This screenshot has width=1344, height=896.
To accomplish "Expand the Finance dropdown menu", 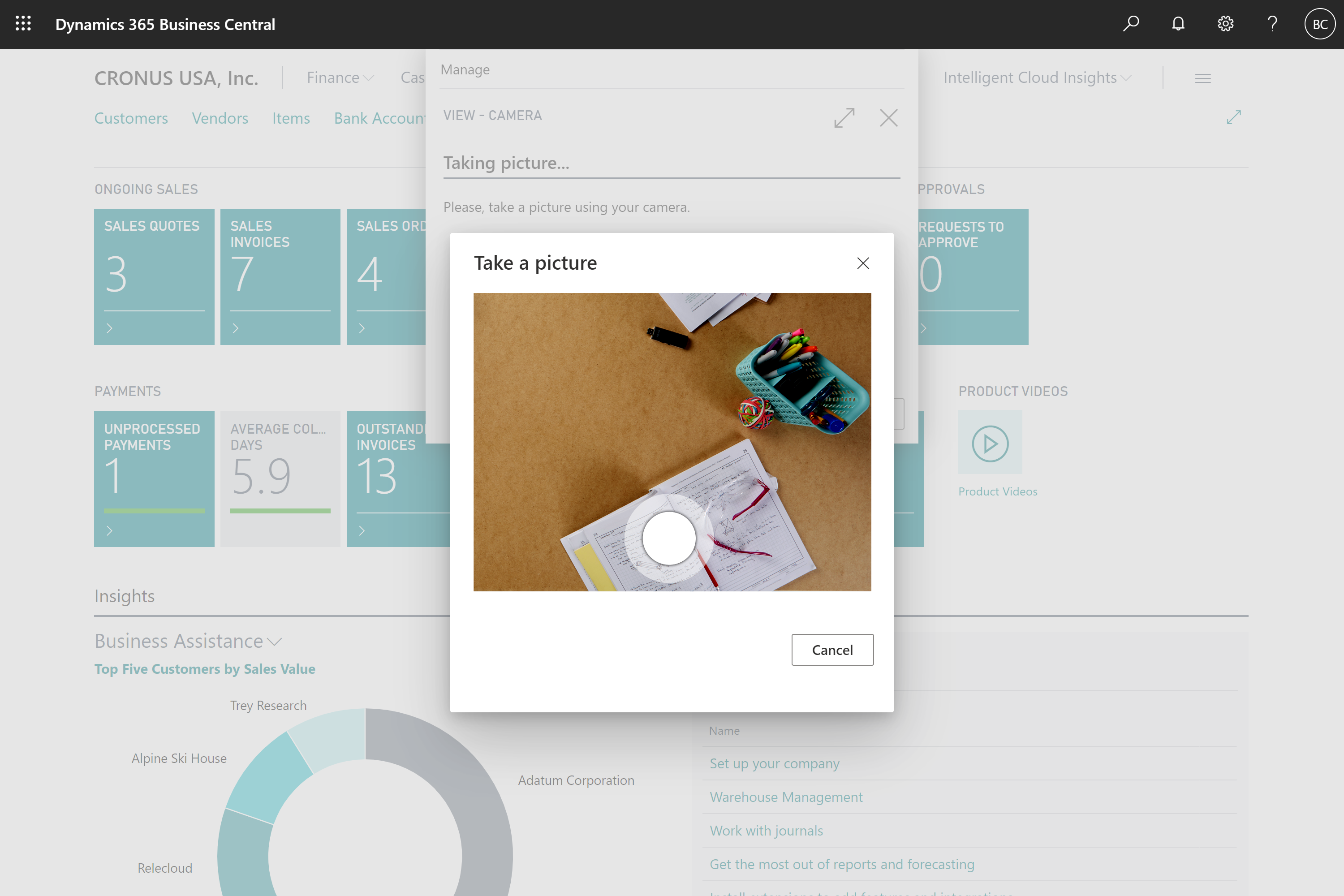I will 340,77.
